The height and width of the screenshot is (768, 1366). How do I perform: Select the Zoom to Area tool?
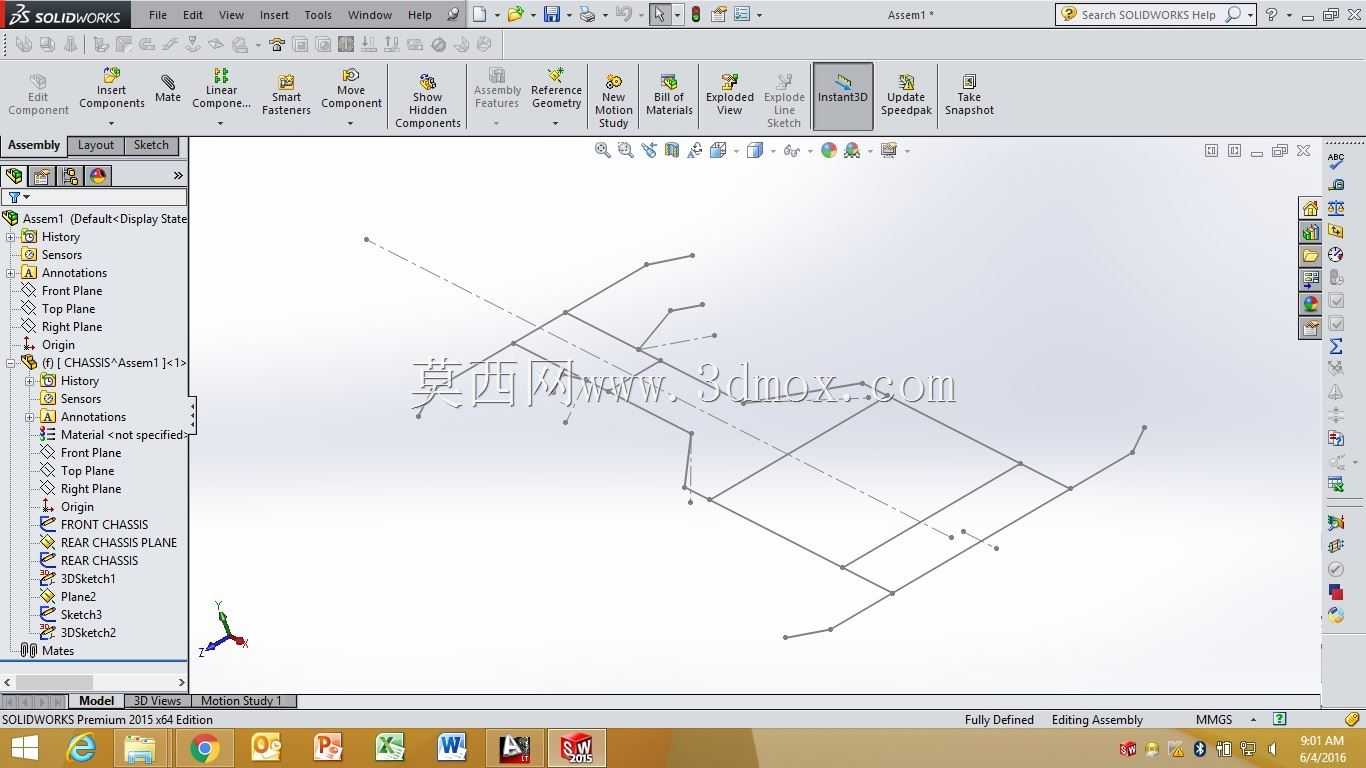626,150
